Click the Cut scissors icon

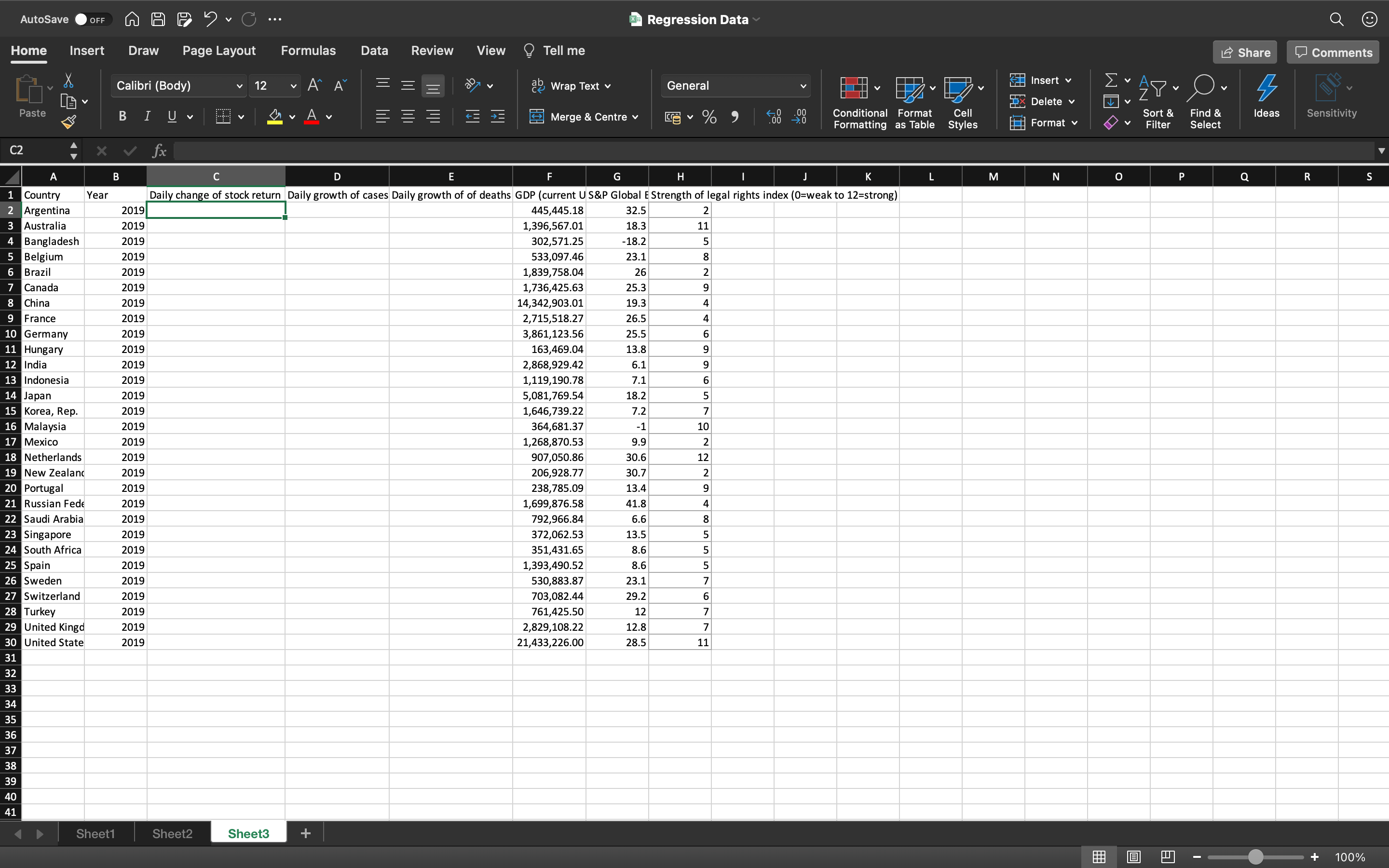click(68, 80)
